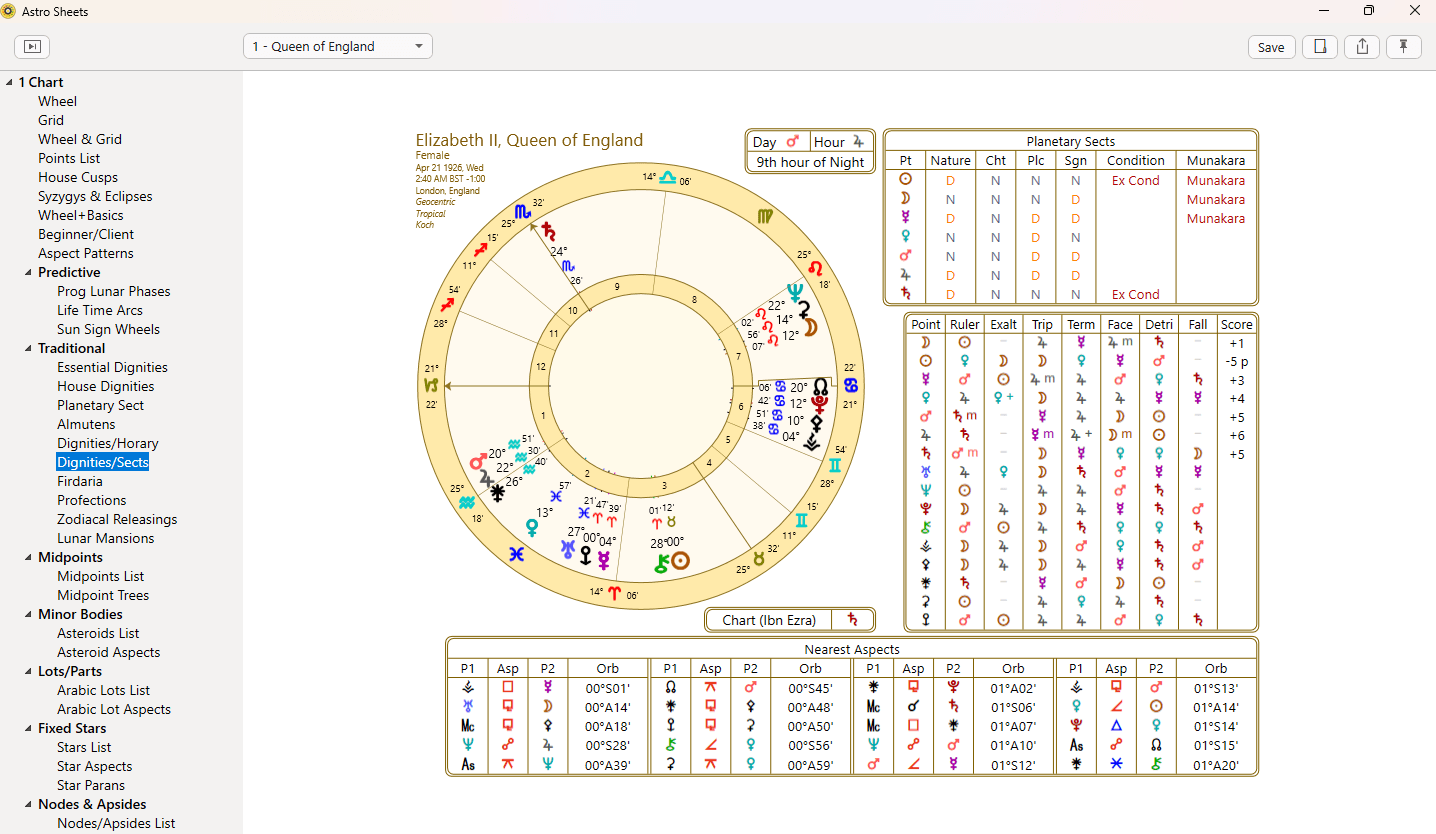The image size is (1436, 834).
Task: Collapse the Fixed Stars section
Action: click(x=28, y=728)
